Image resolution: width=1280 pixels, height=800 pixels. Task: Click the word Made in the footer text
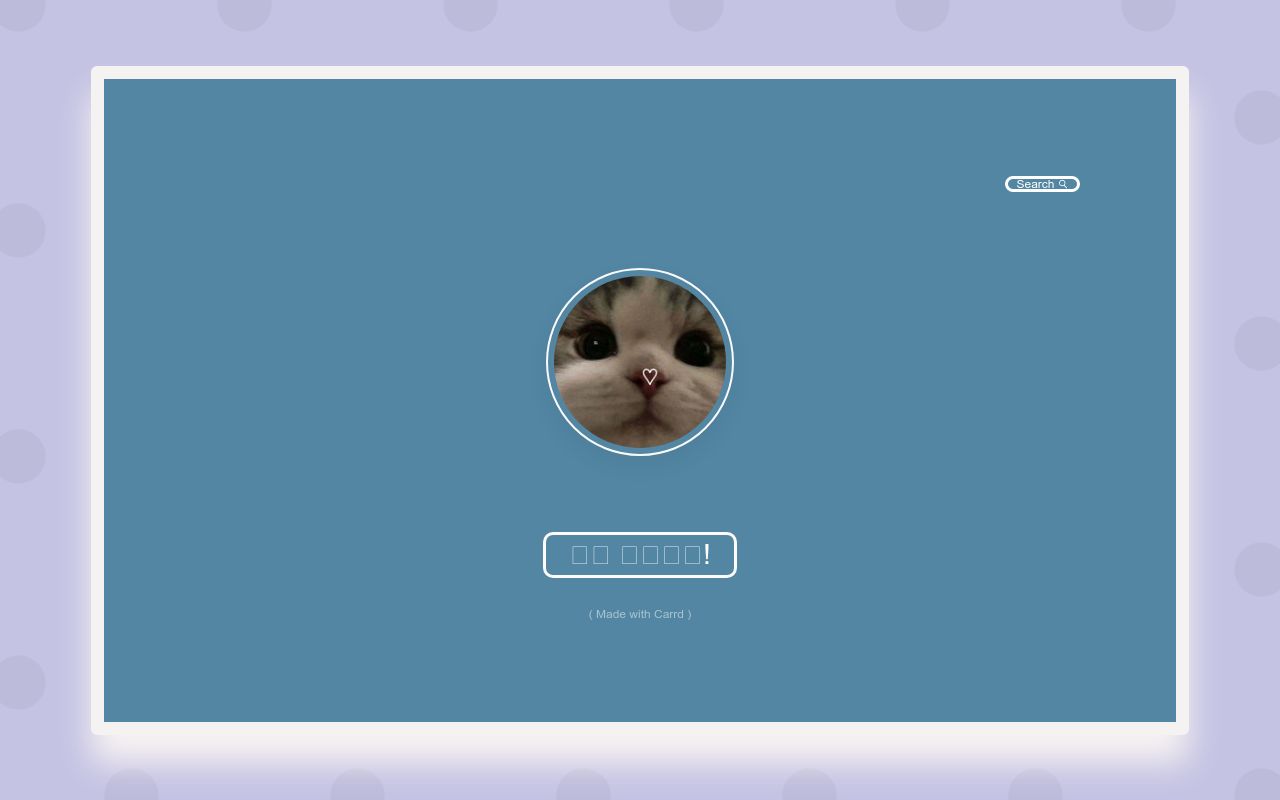[610, 614]
